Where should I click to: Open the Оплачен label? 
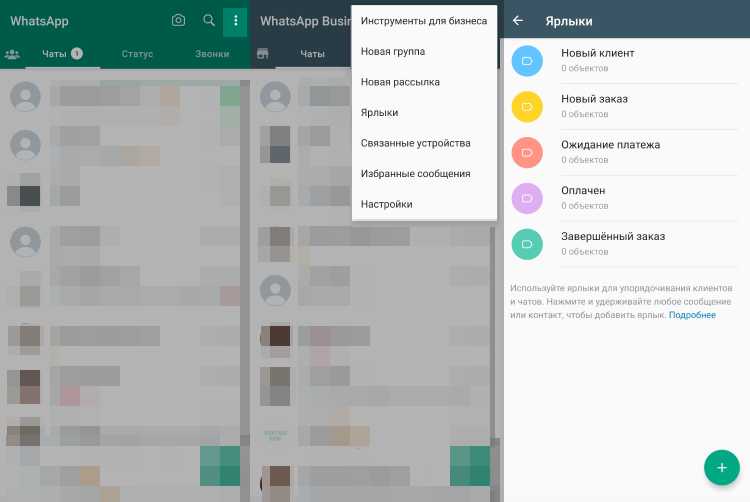[627, 198]
